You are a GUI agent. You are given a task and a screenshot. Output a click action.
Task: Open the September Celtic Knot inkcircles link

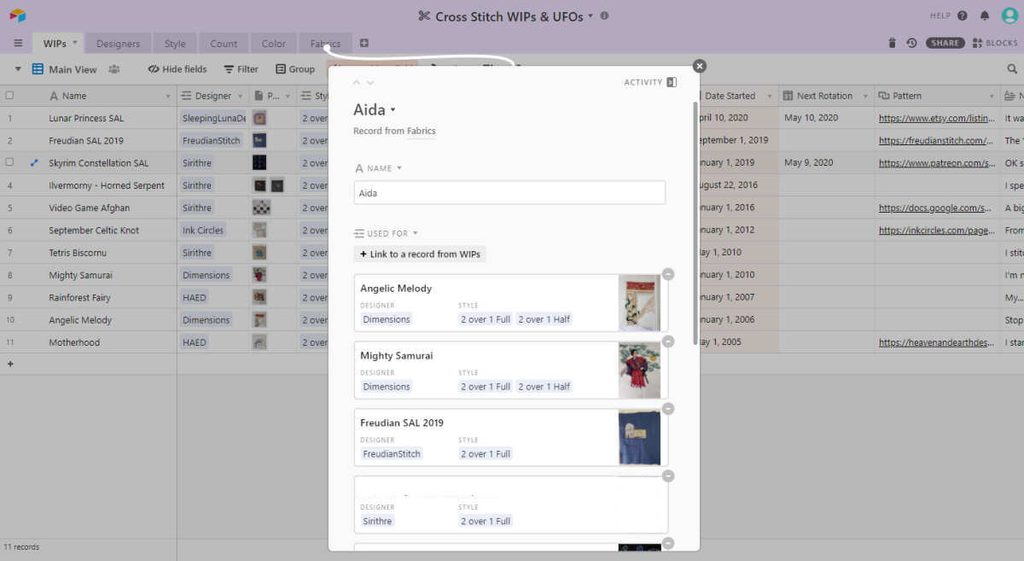point(936,230)
